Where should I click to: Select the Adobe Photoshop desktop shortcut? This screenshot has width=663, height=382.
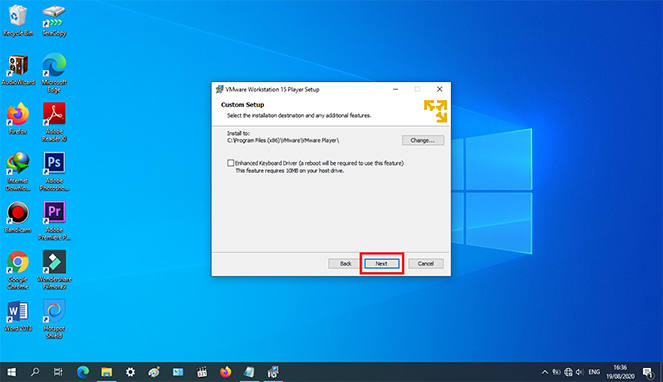coord(54,171)
